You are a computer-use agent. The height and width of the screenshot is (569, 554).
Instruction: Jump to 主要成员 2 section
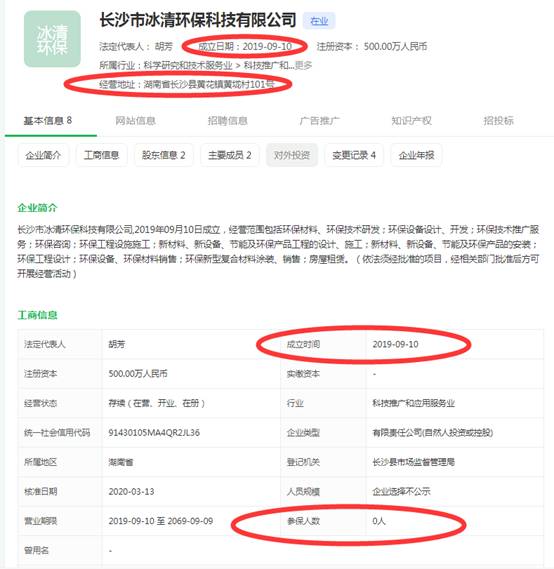(230, 155)
